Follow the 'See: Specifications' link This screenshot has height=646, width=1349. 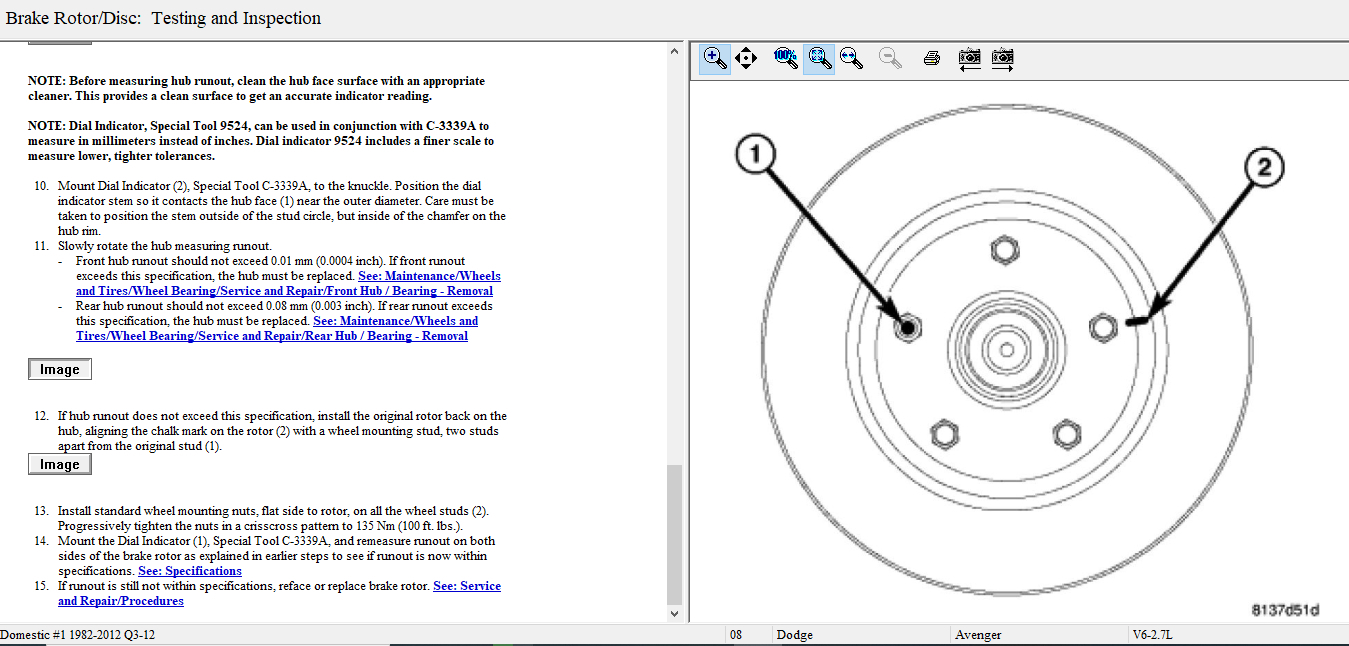190,571
